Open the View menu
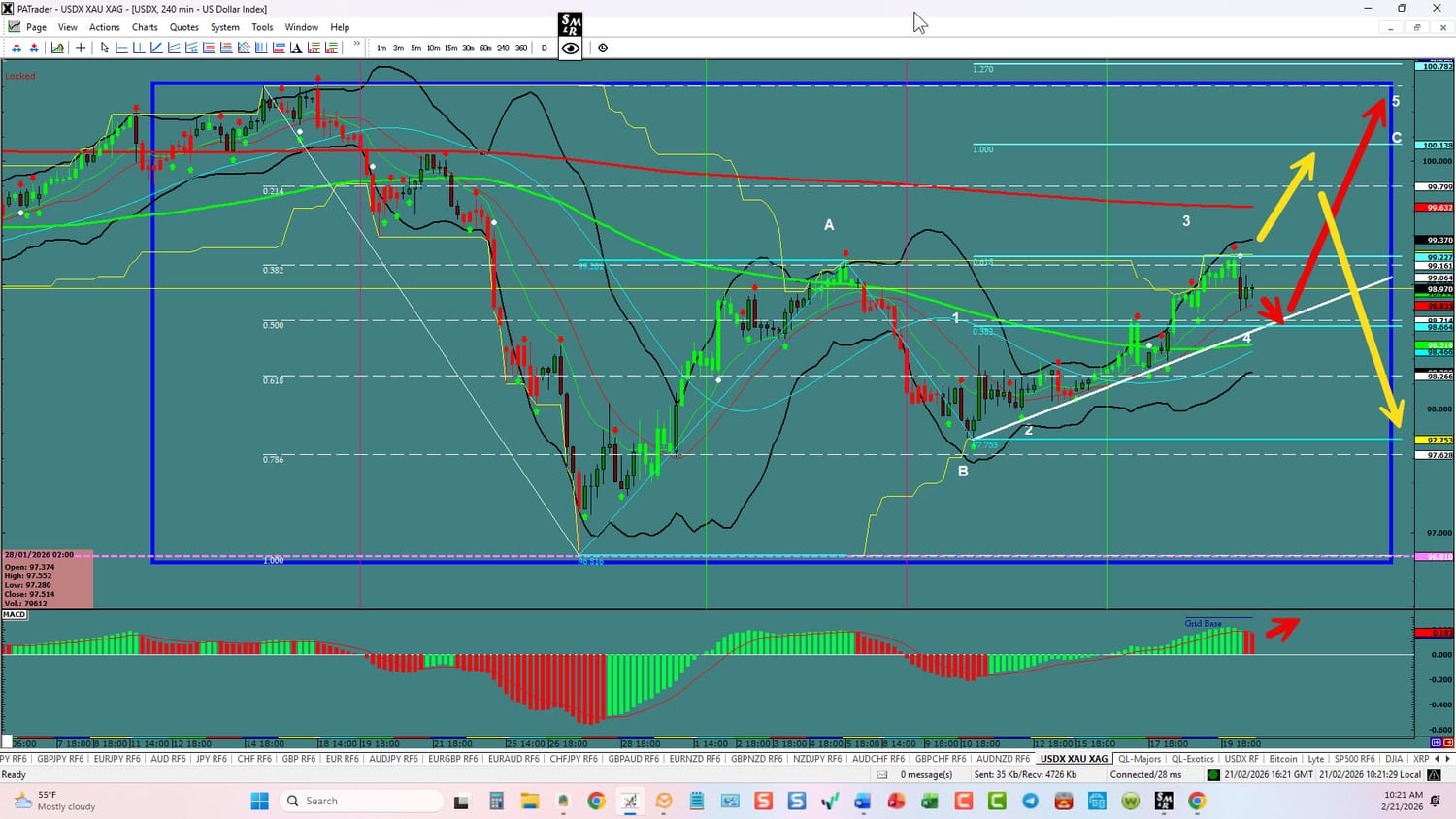Image resolution: width=1456 pixels, height=819 pixels. click(x=68, y=27)
